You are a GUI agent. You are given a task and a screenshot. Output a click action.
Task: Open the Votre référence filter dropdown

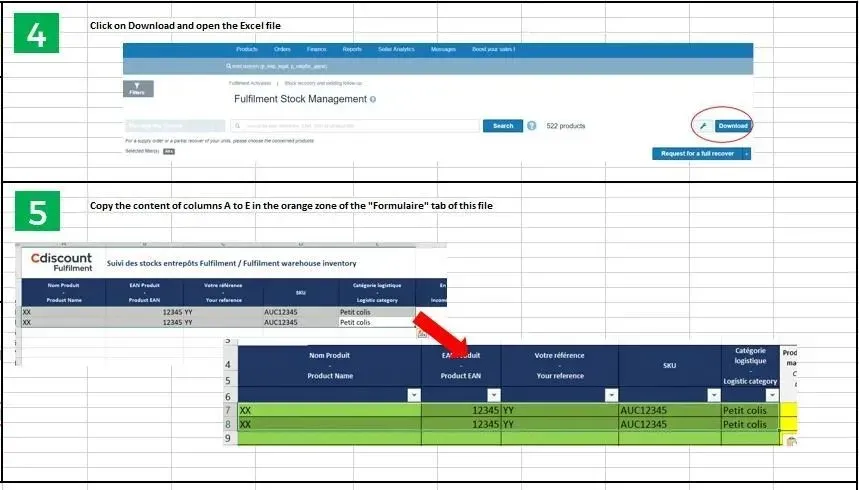tap(611, 395)
